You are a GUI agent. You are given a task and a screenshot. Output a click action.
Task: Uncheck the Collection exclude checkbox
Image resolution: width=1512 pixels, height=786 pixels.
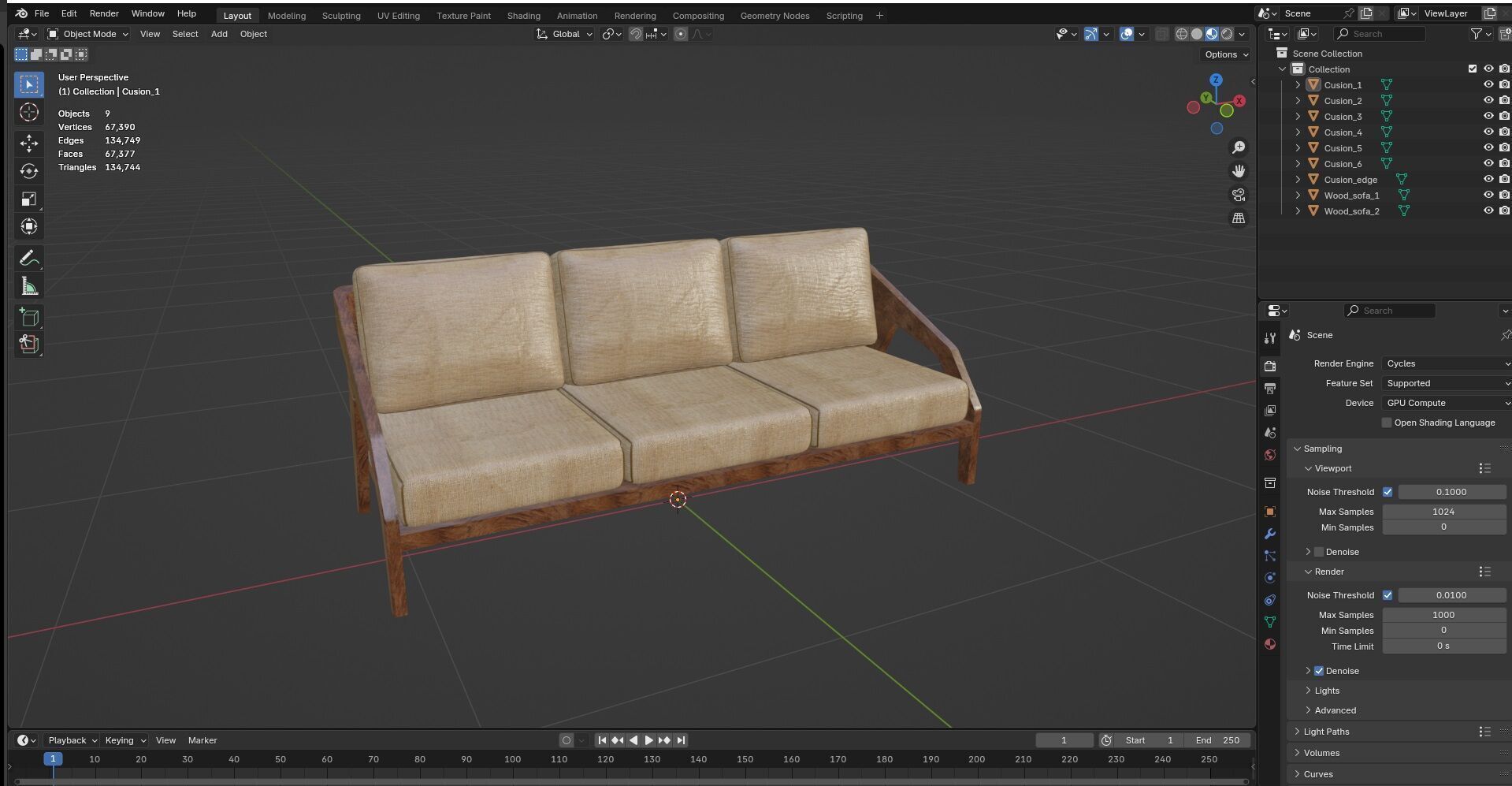point(1473,69)
